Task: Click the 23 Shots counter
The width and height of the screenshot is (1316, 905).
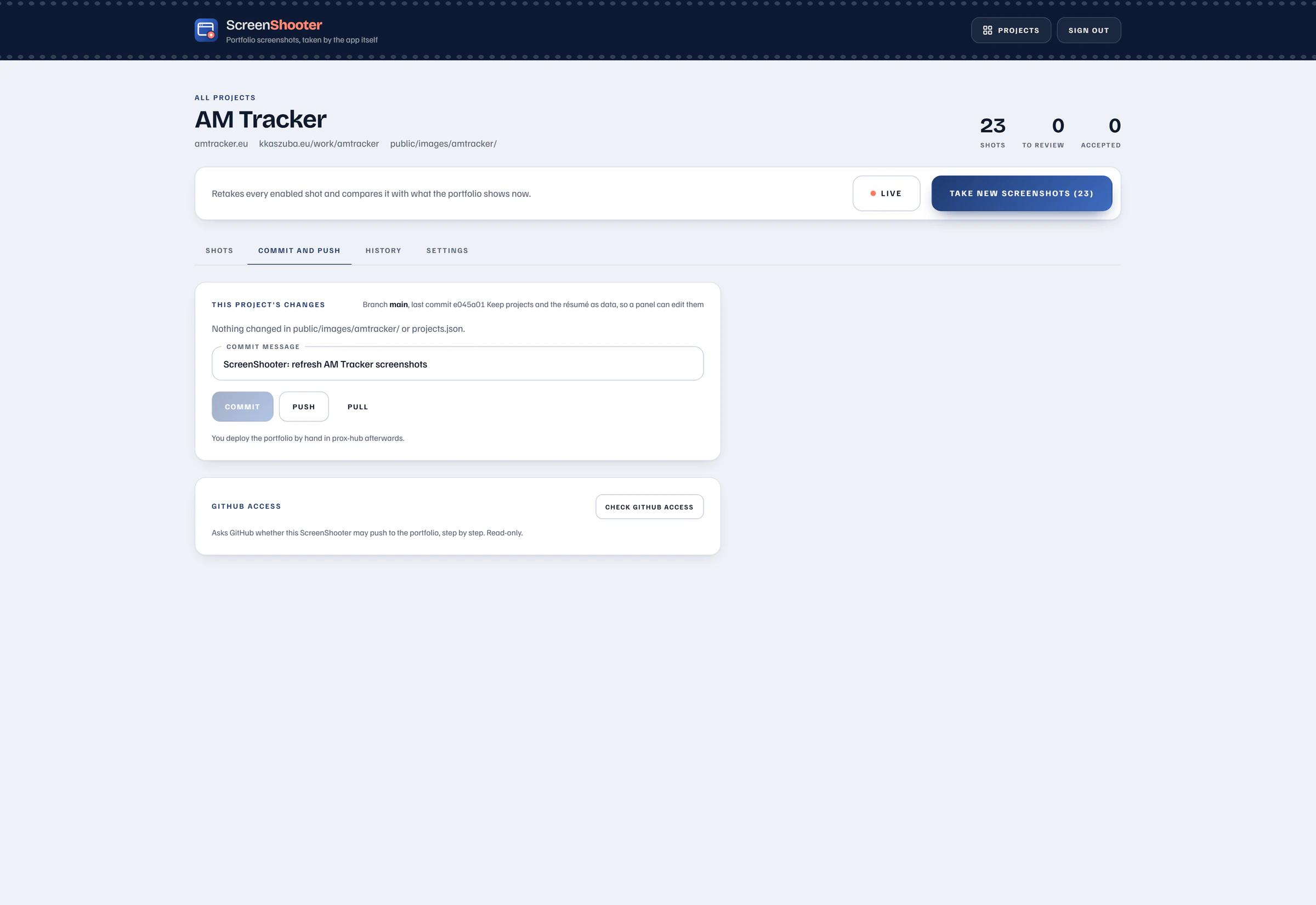Action: (992, 132)
